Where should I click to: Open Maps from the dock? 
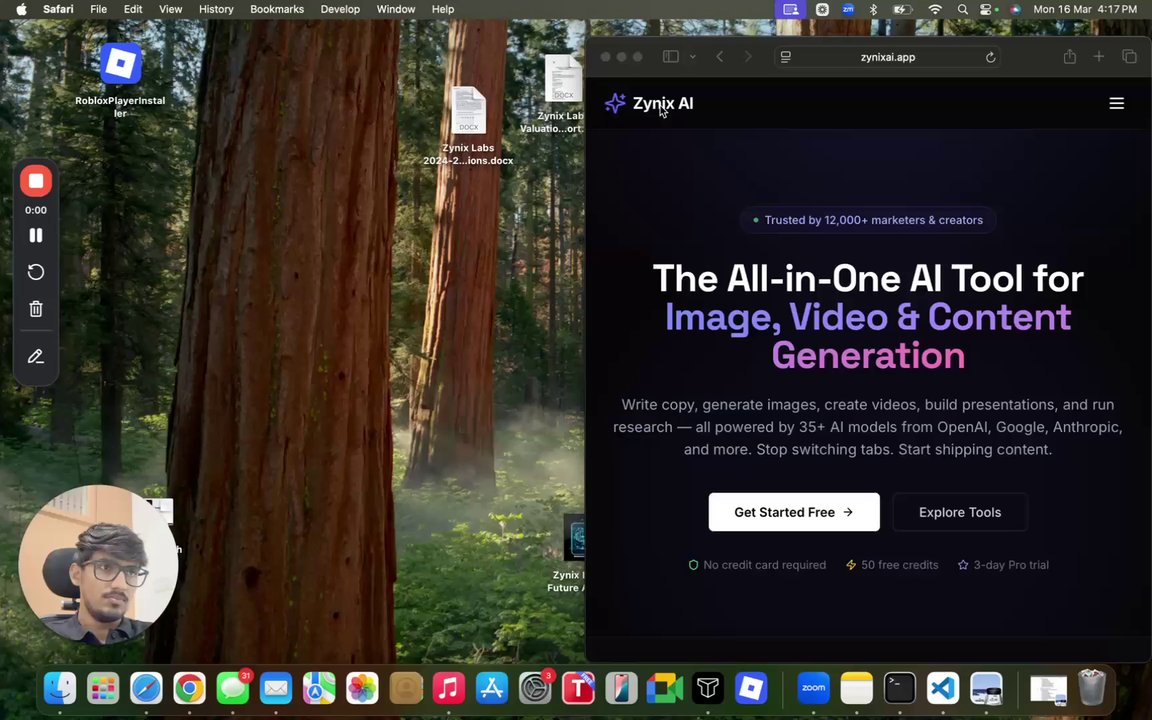[x=319, y=688]
